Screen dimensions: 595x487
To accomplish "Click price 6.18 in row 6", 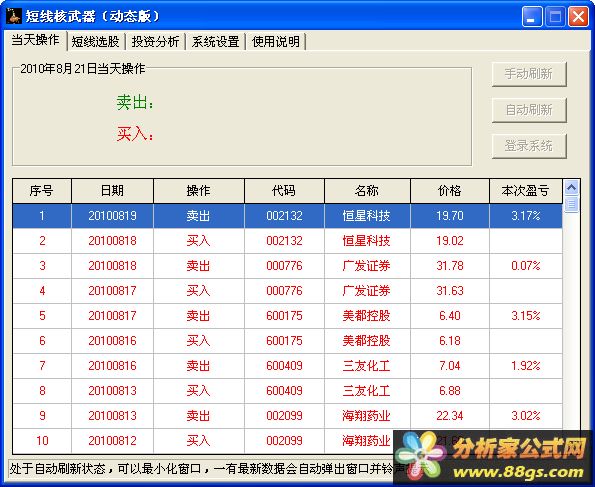I will [450, 341].
